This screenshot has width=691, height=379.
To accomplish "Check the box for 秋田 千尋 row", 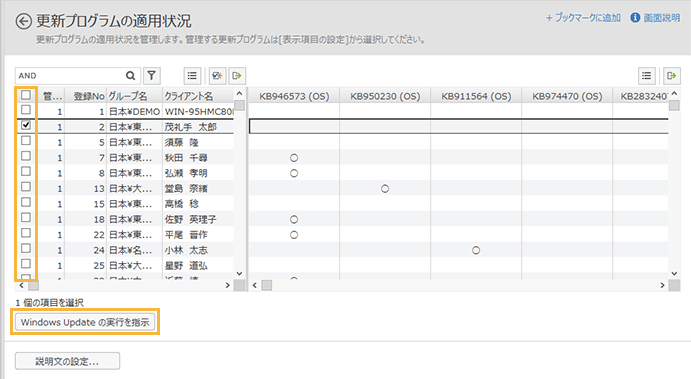I will point(26,156).
